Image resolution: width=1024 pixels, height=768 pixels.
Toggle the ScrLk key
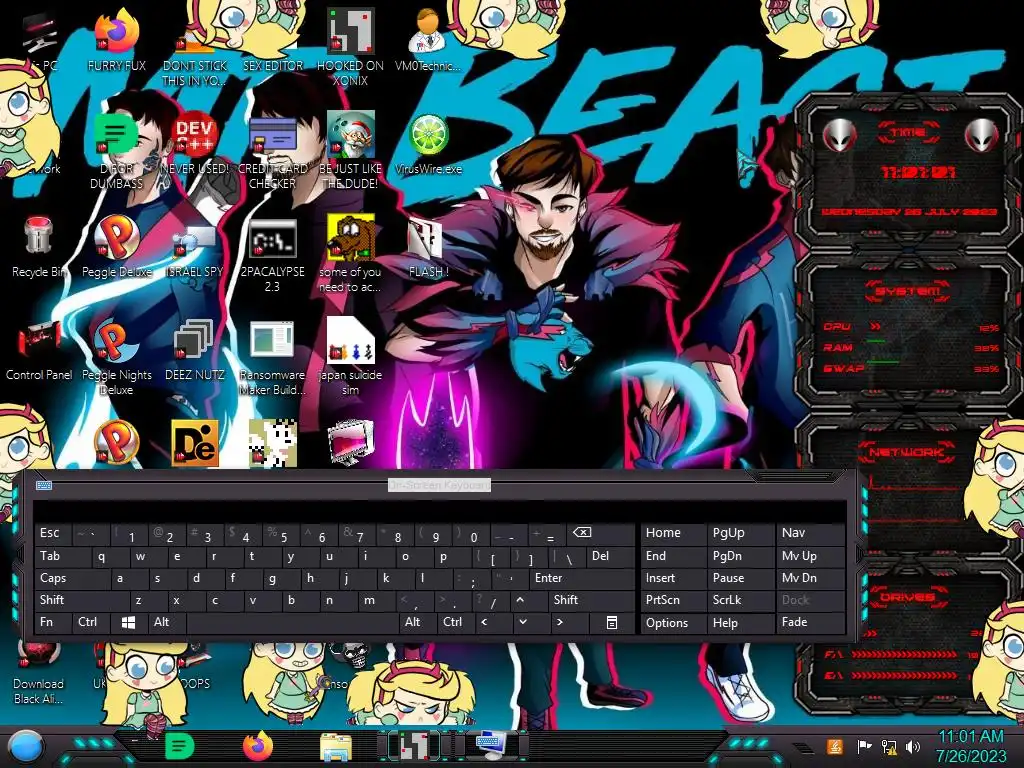(741, 600)
